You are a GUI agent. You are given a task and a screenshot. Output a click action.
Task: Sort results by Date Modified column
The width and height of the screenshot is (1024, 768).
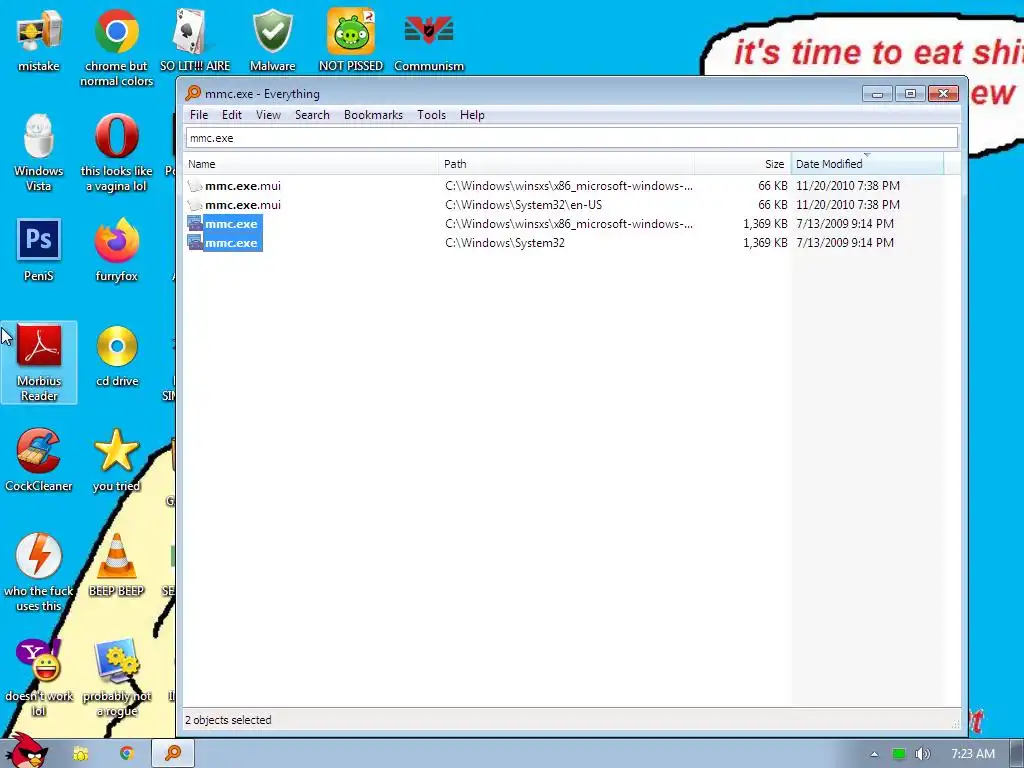coord(867,164)
